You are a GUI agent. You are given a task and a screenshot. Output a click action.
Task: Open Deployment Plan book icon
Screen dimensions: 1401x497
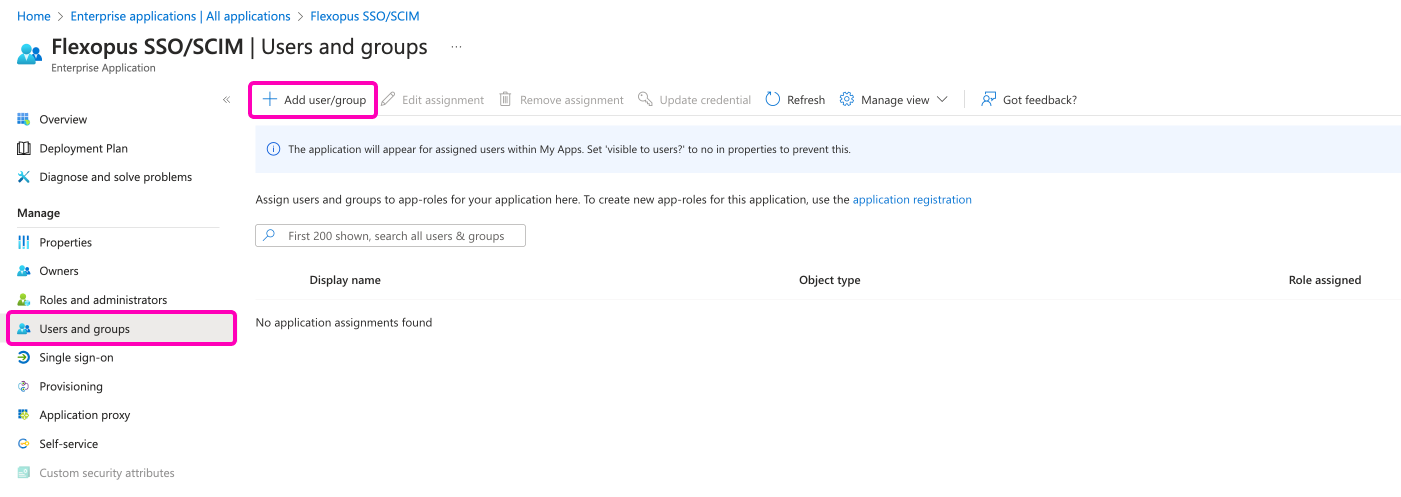click(x=24, y=149)
